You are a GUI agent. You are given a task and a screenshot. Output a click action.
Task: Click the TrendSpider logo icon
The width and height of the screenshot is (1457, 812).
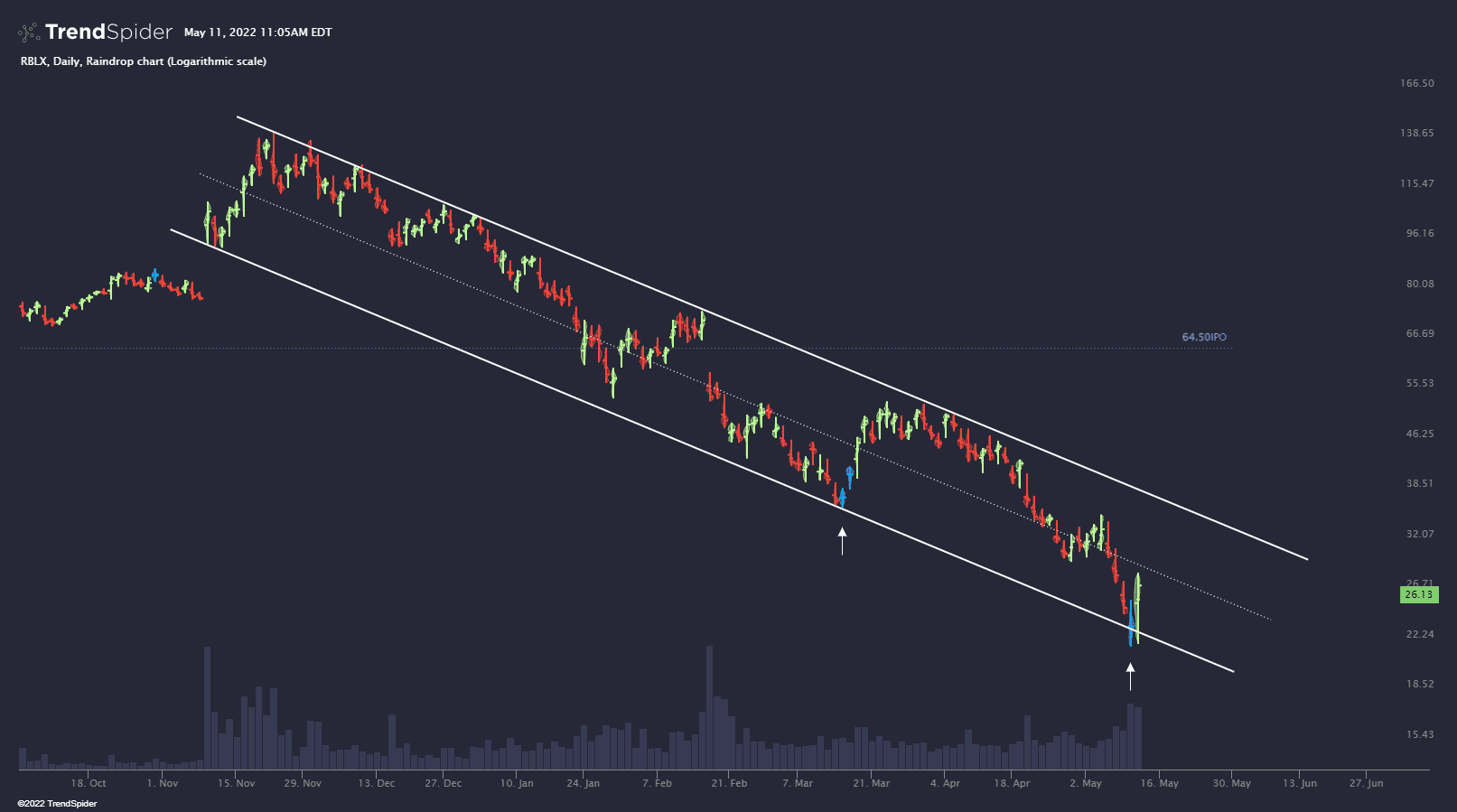click(x=29, y=33)
